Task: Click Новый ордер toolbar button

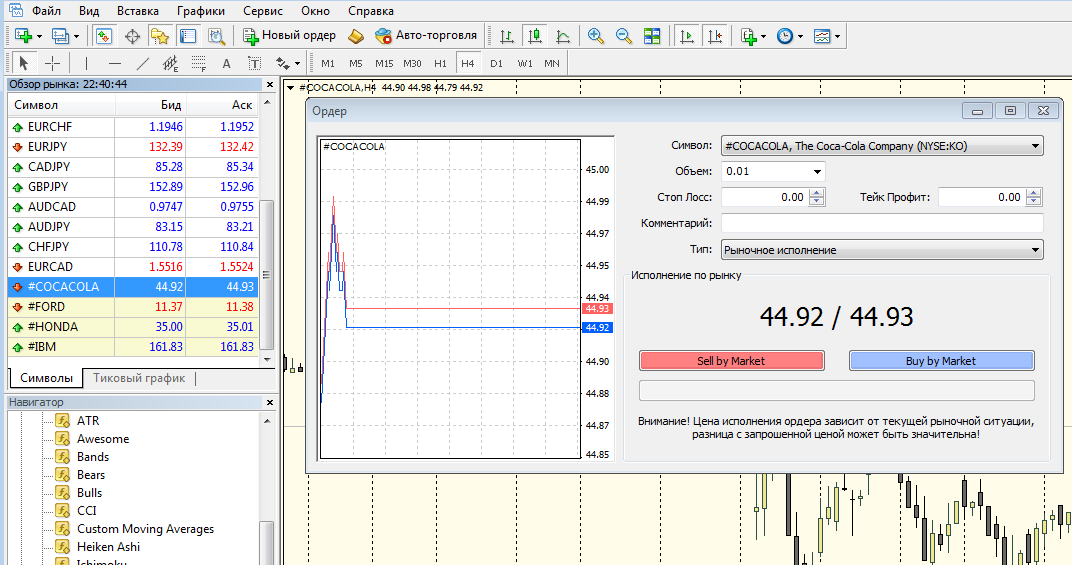Action: tap(289, 36)
